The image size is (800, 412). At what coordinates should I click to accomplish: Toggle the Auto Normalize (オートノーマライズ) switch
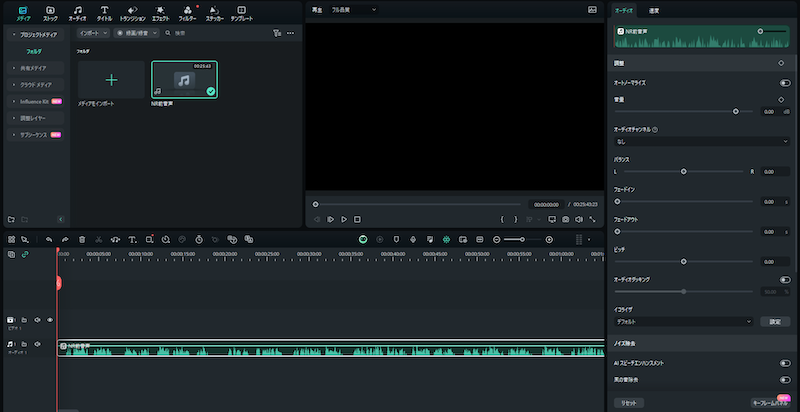click(x=785, y=83)
